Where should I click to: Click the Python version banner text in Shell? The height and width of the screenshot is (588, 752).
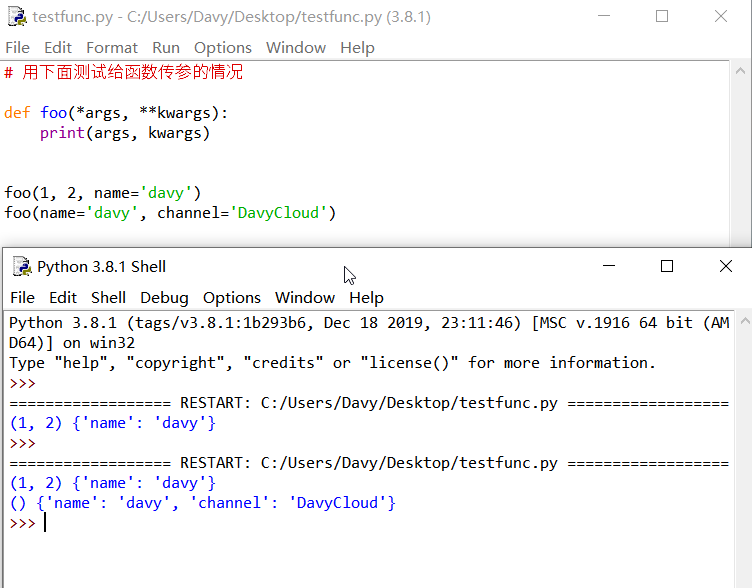(369, 332)
